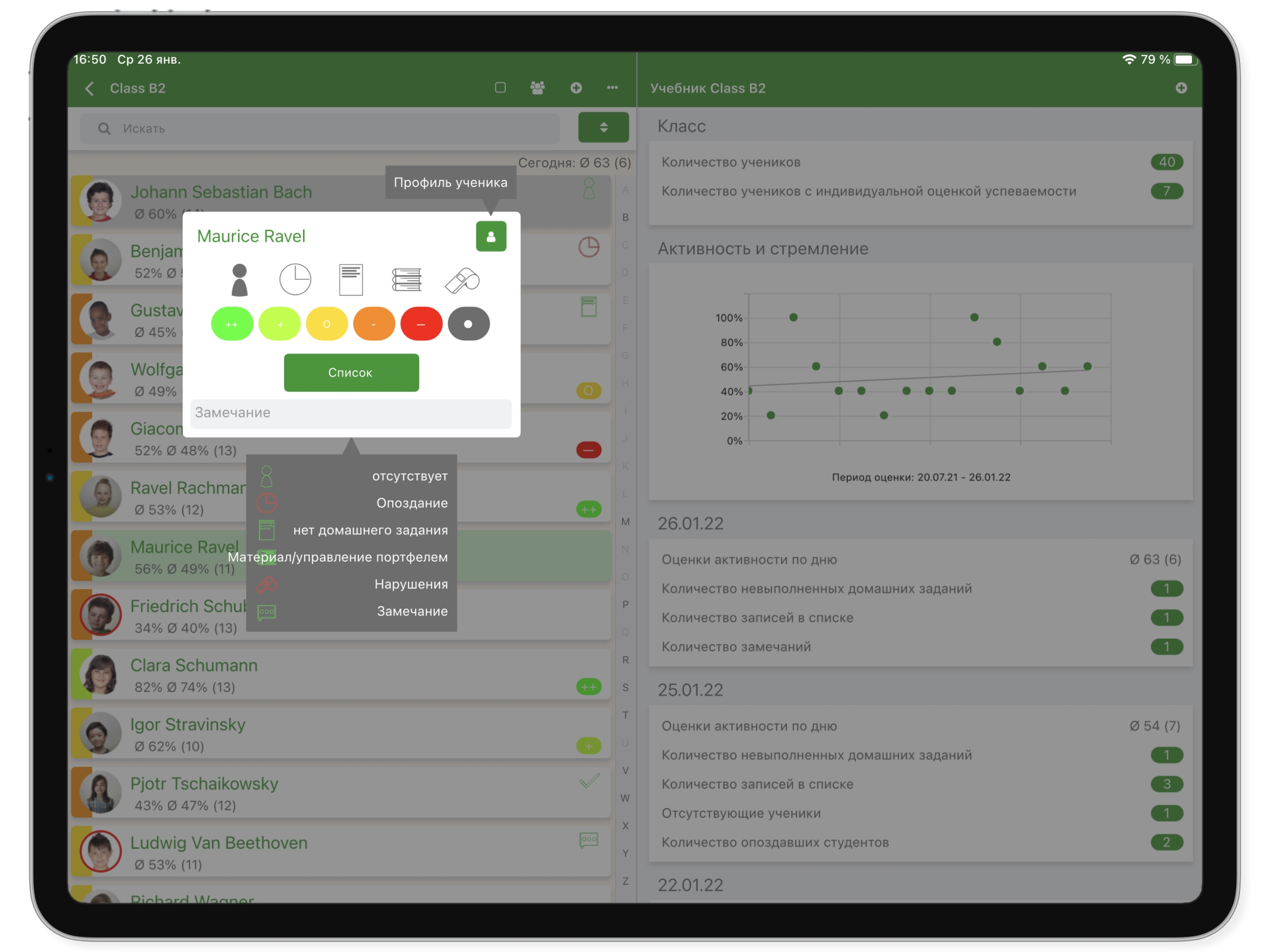Click the whistle violations icon
1270x952 pixels.
463,280
